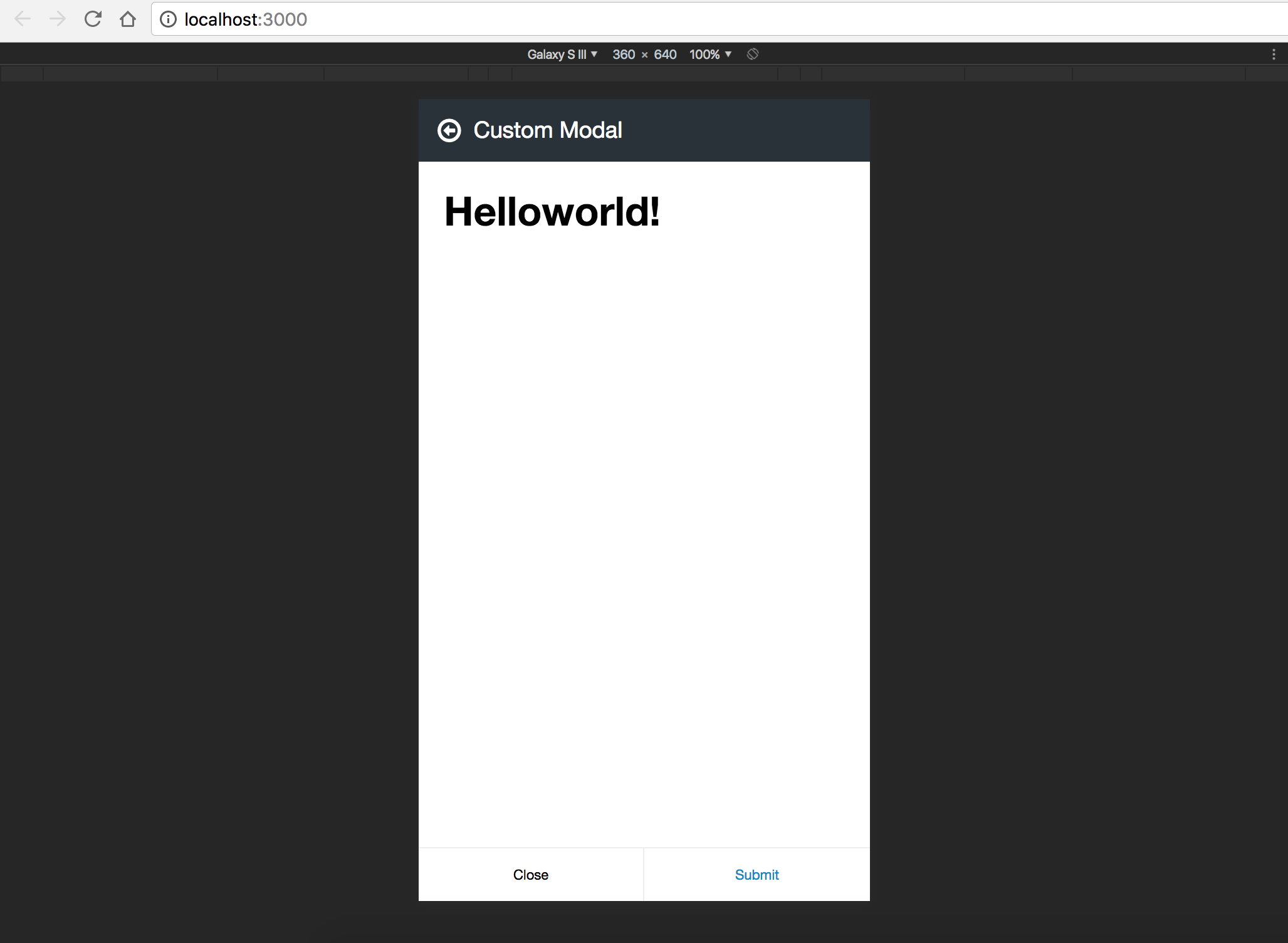Click the browser forward navigation arrow

[x=58, y=19]
